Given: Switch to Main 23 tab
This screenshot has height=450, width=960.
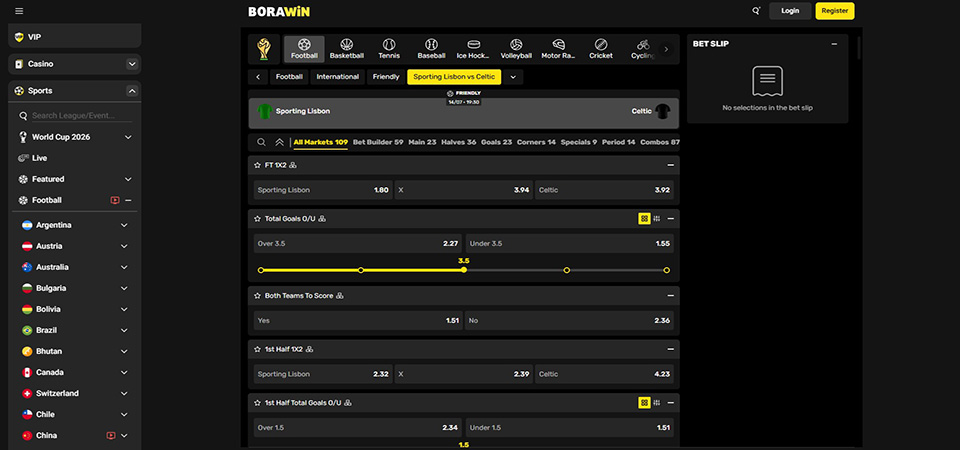Looking at the screenshot, I should 422,142.
